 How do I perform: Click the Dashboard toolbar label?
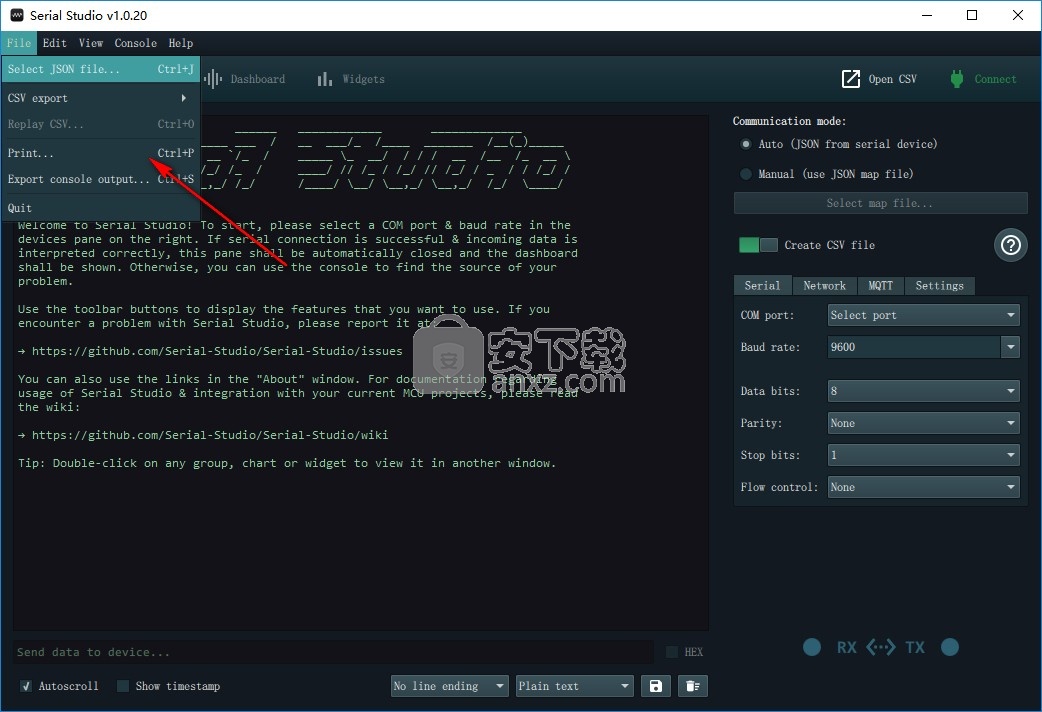coord(258,79)
